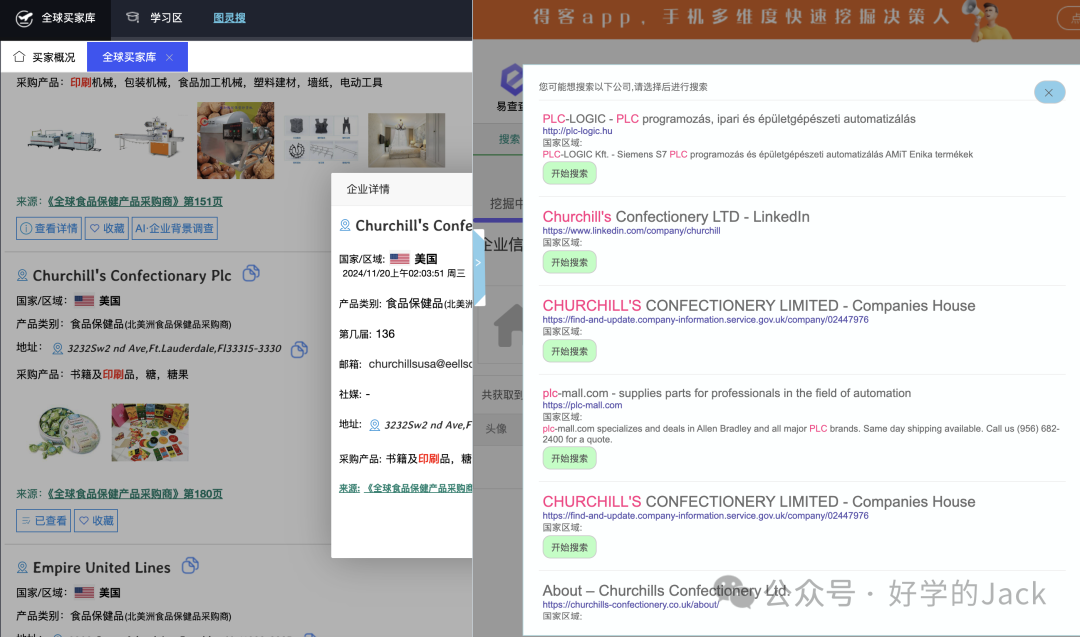This screenshot has width=1080, height=637.
Task: Select the 搜索 tab behind the dialog
Action: tap(509, 138)
